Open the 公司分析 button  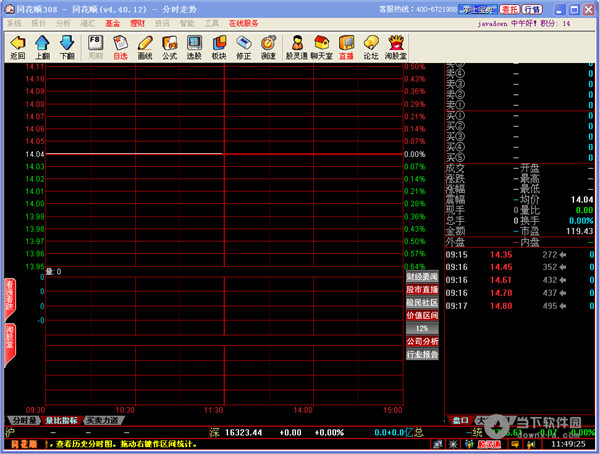point(422,341)
